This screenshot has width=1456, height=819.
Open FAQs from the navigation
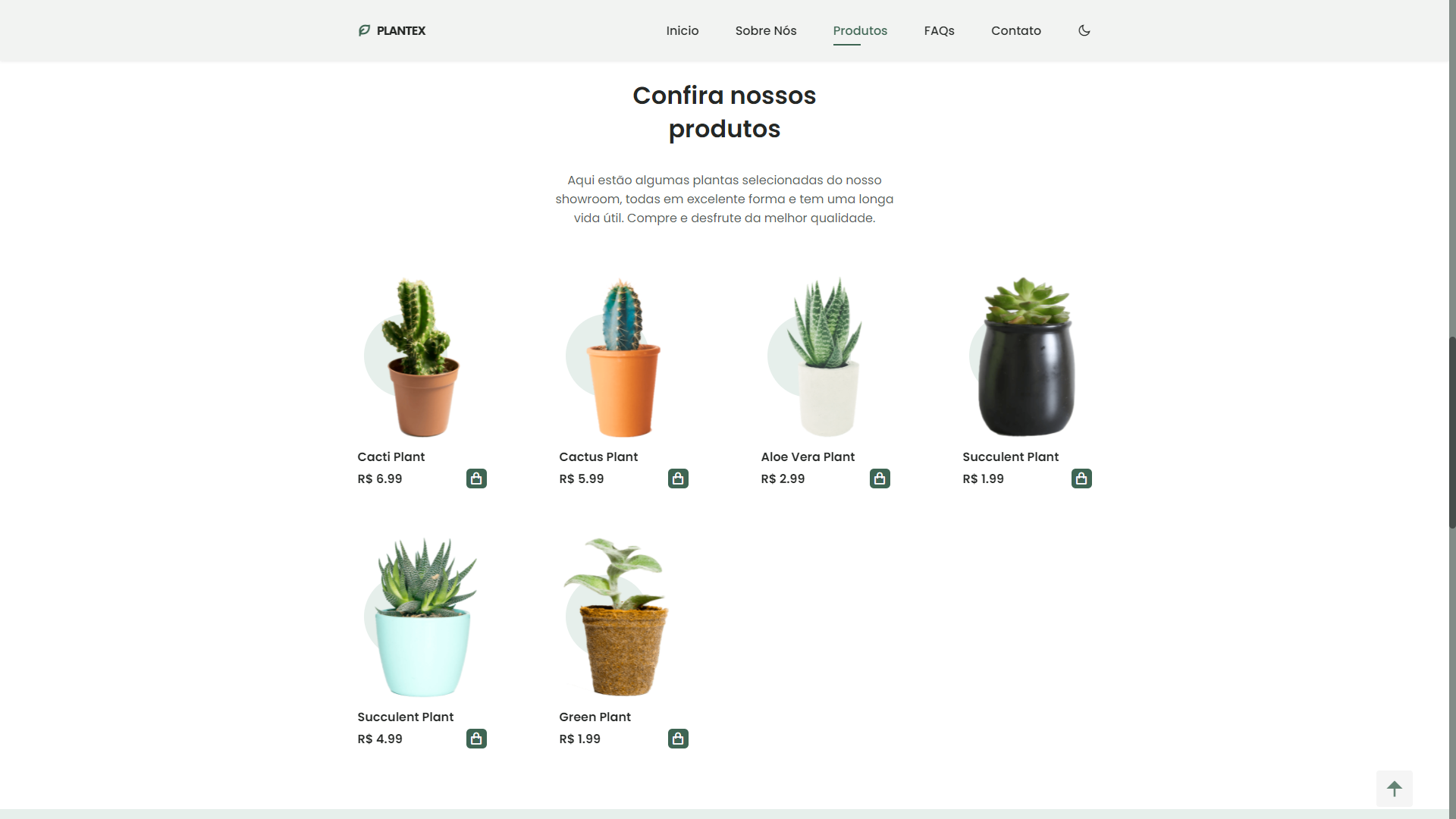[938, 30]
